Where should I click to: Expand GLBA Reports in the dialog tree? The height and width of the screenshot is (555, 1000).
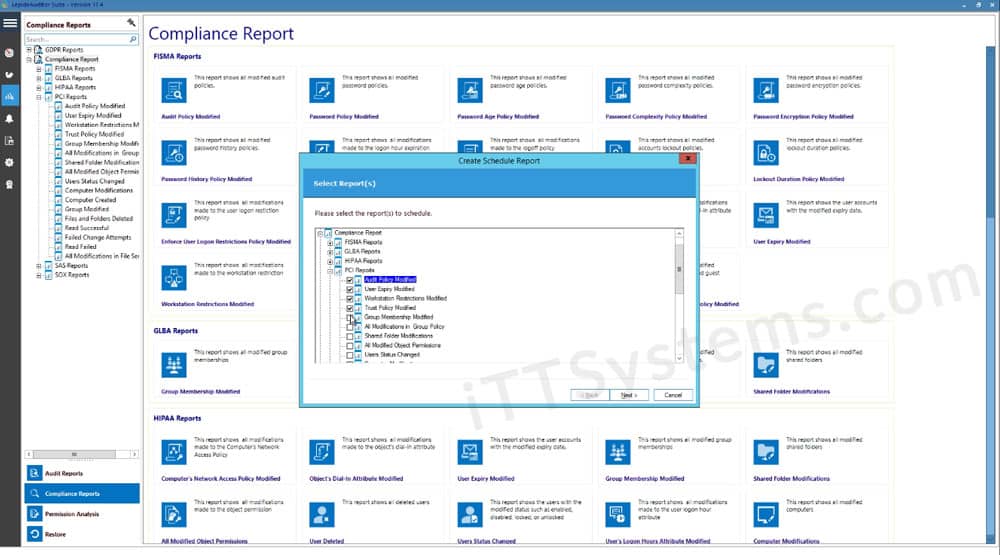pos(330,252)
